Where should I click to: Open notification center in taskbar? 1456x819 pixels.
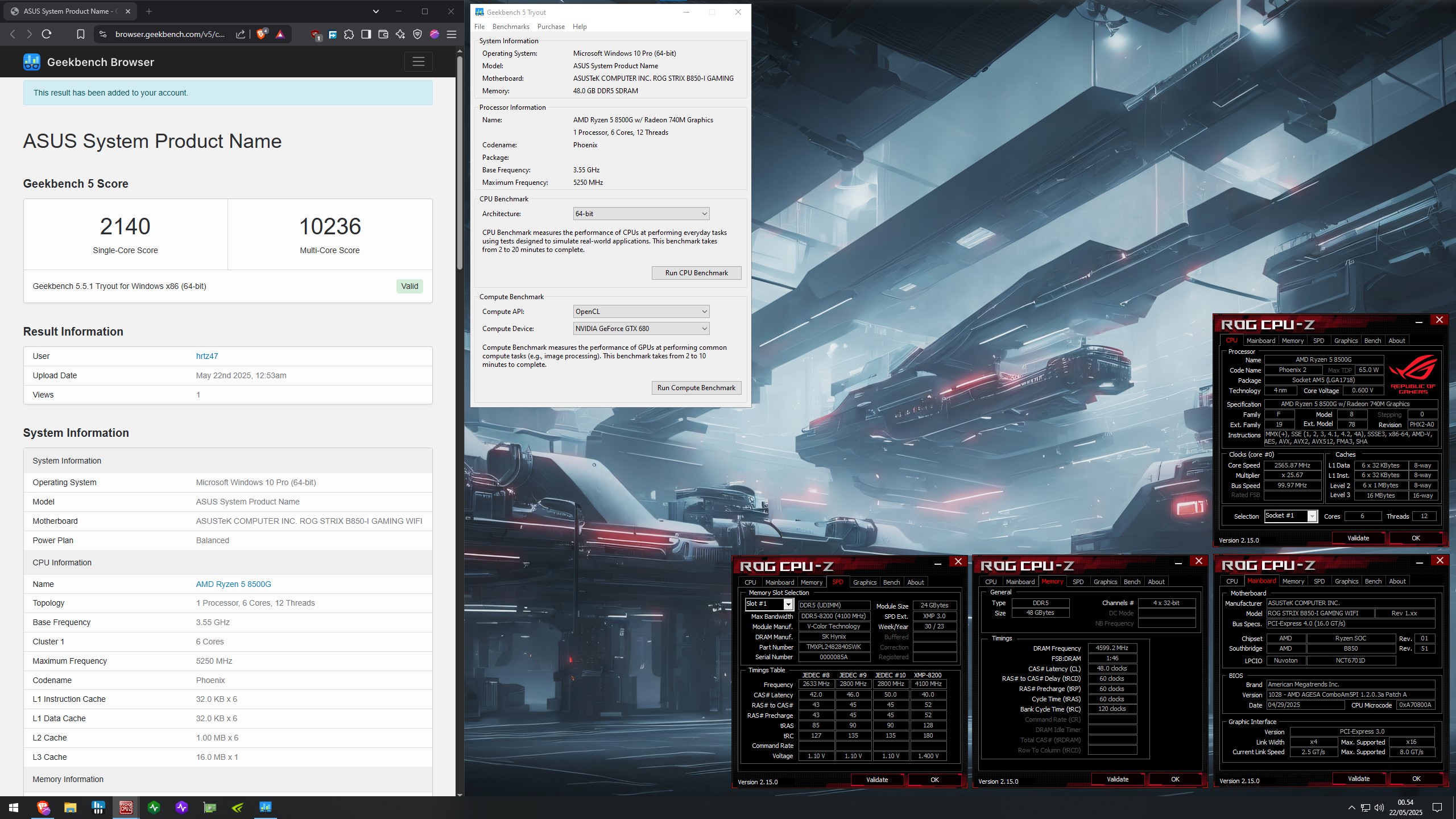pos(1437,808)
